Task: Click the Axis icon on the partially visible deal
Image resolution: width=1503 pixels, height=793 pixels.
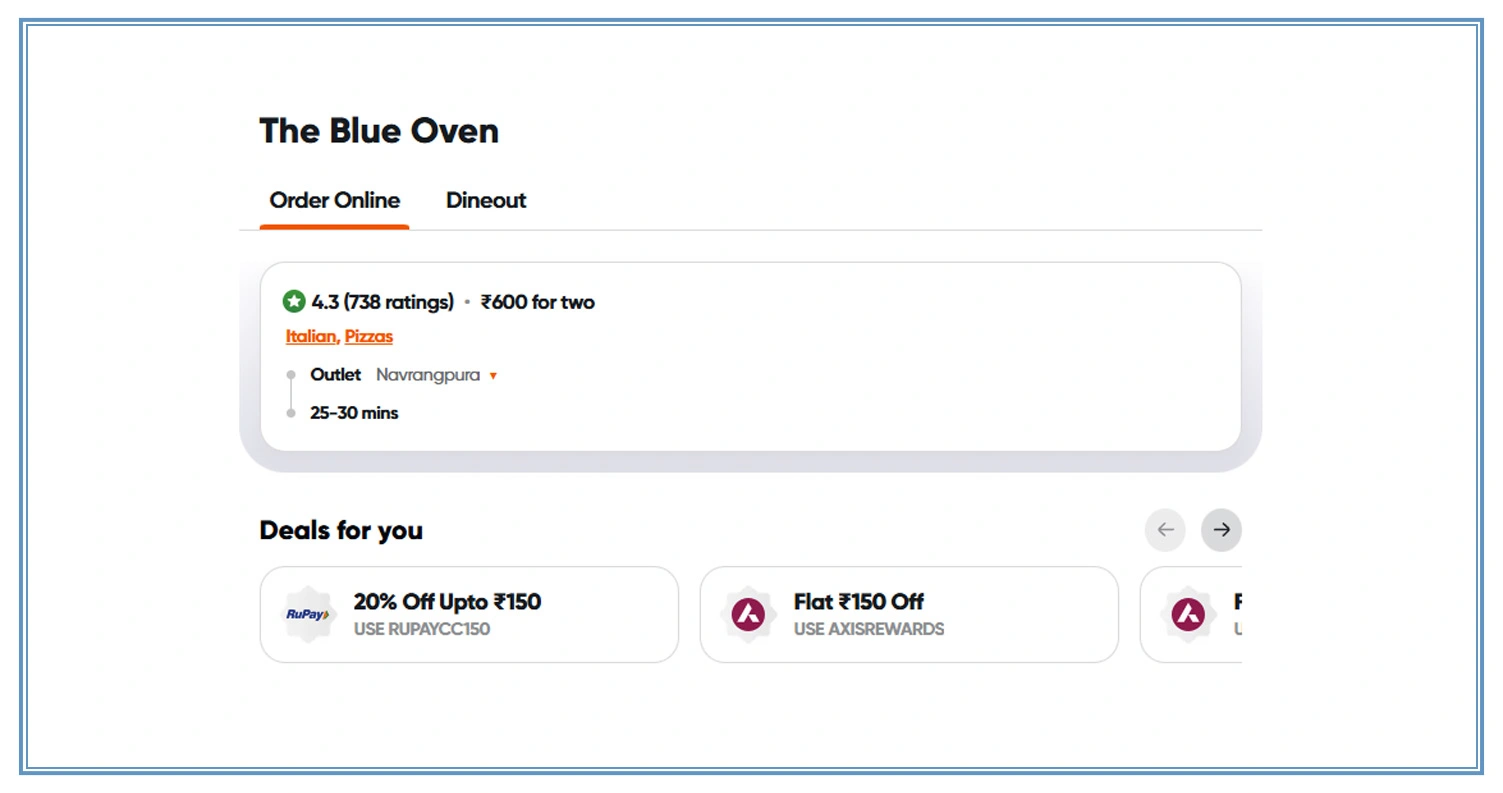Action: tap(1186, 614)
